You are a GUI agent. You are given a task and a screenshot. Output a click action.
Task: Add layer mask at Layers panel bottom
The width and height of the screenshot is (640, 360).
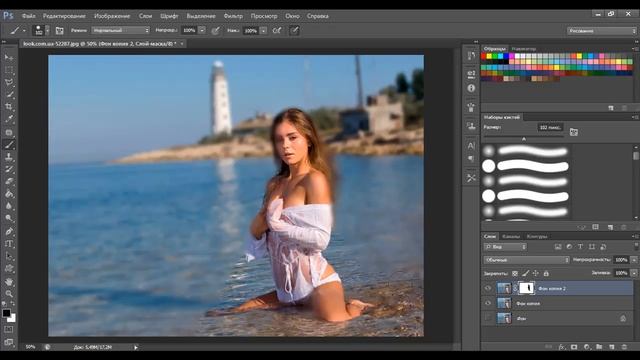(574, 347)
